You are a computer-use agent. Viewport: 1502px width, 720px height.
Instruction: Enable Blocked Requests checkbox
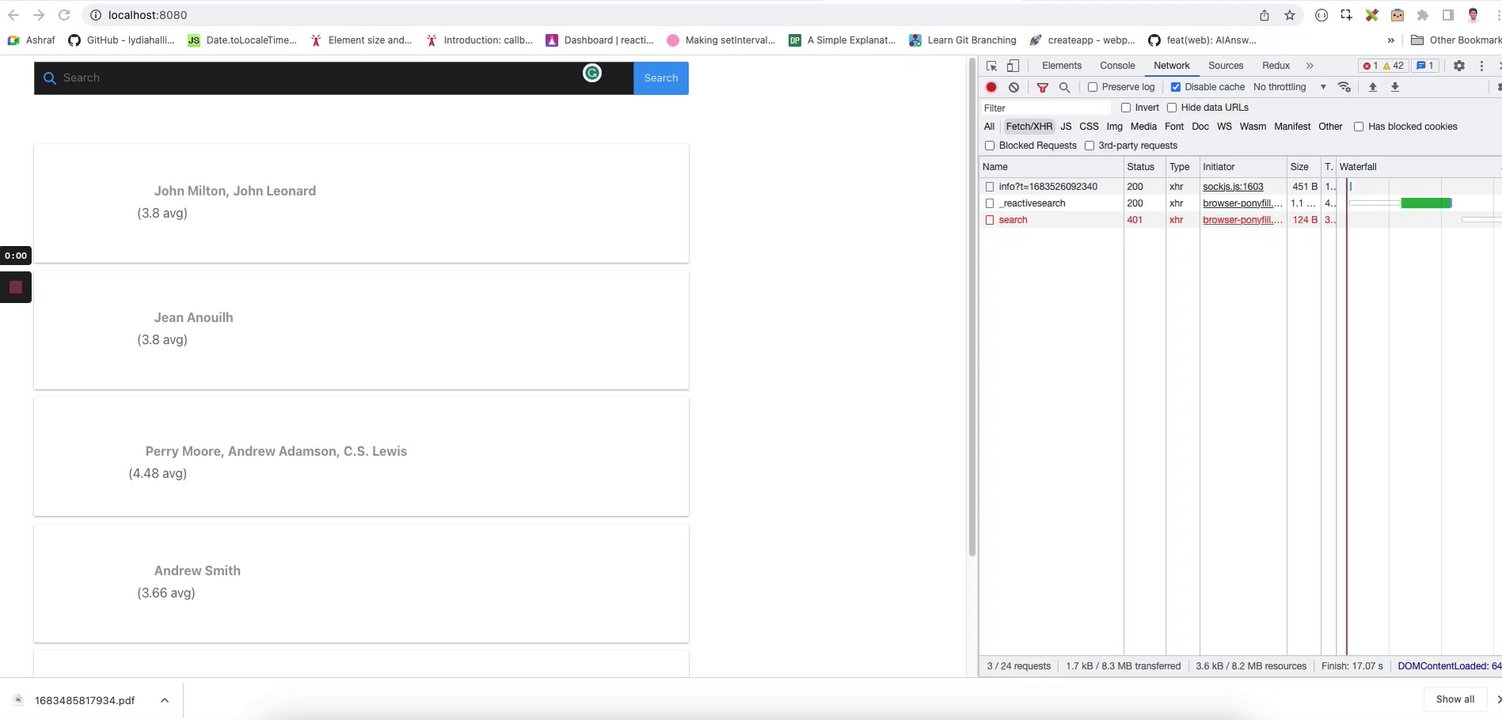coord(990,145)
